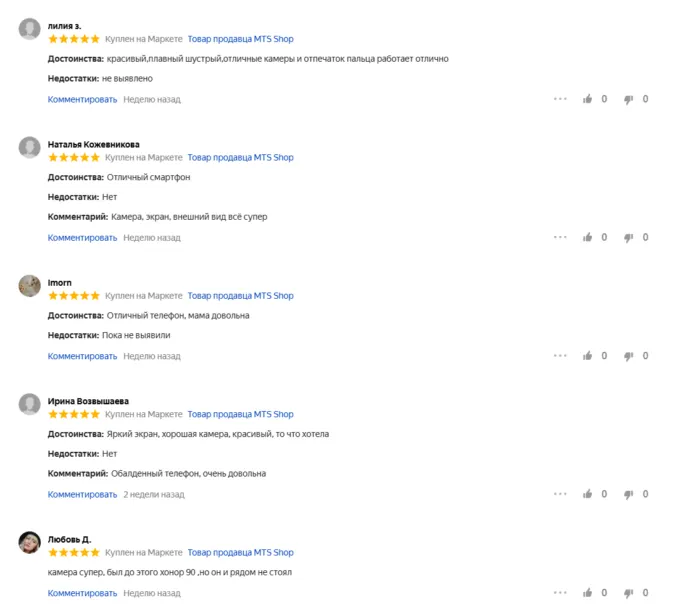680x616 pixels.
Task: Open MTS Shop seller link in Любовь Д.'s review
Action: click(x=240, y=552)
